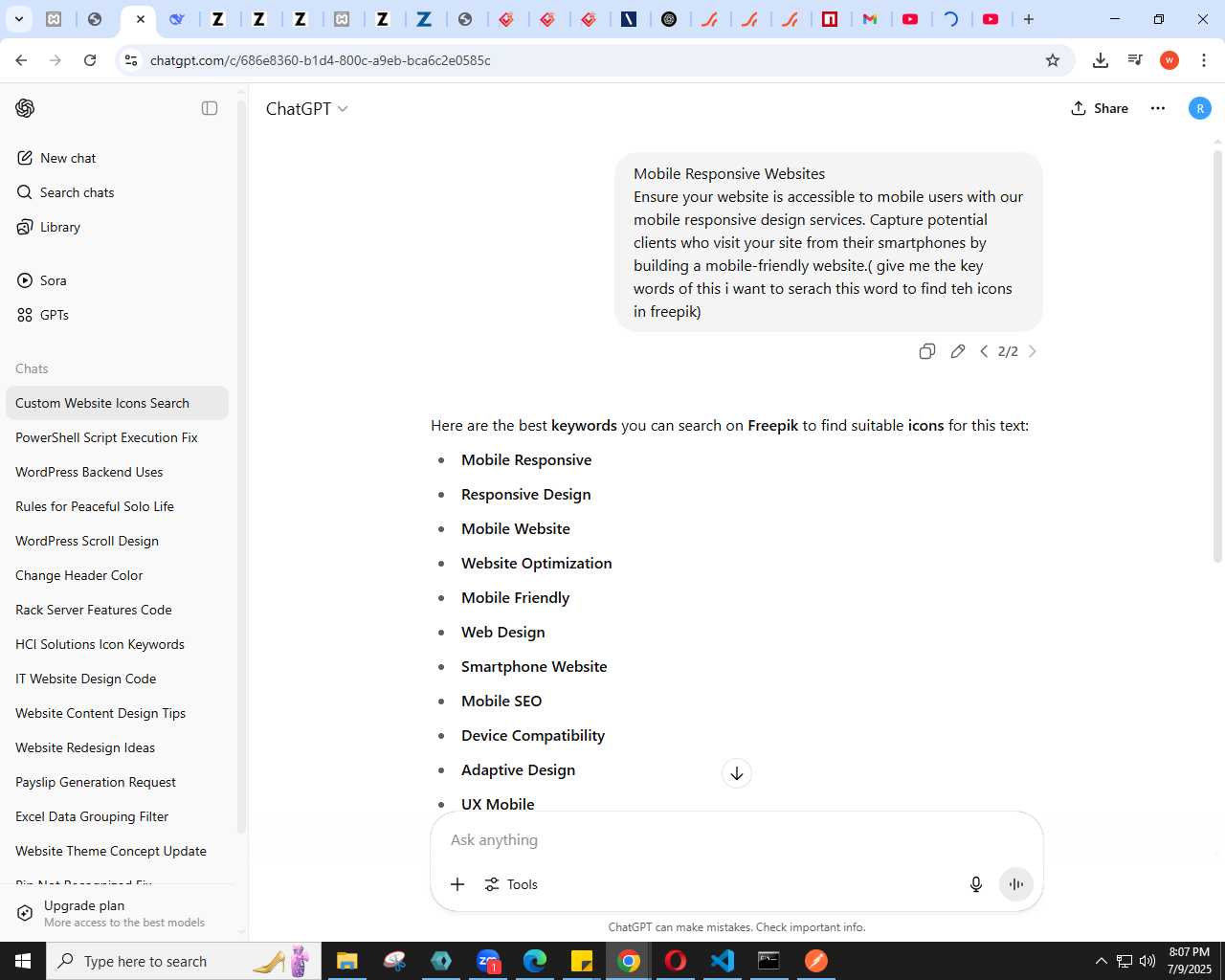Go to previous response version
Screen dimensions: 1225x980
tap(984, 351)
